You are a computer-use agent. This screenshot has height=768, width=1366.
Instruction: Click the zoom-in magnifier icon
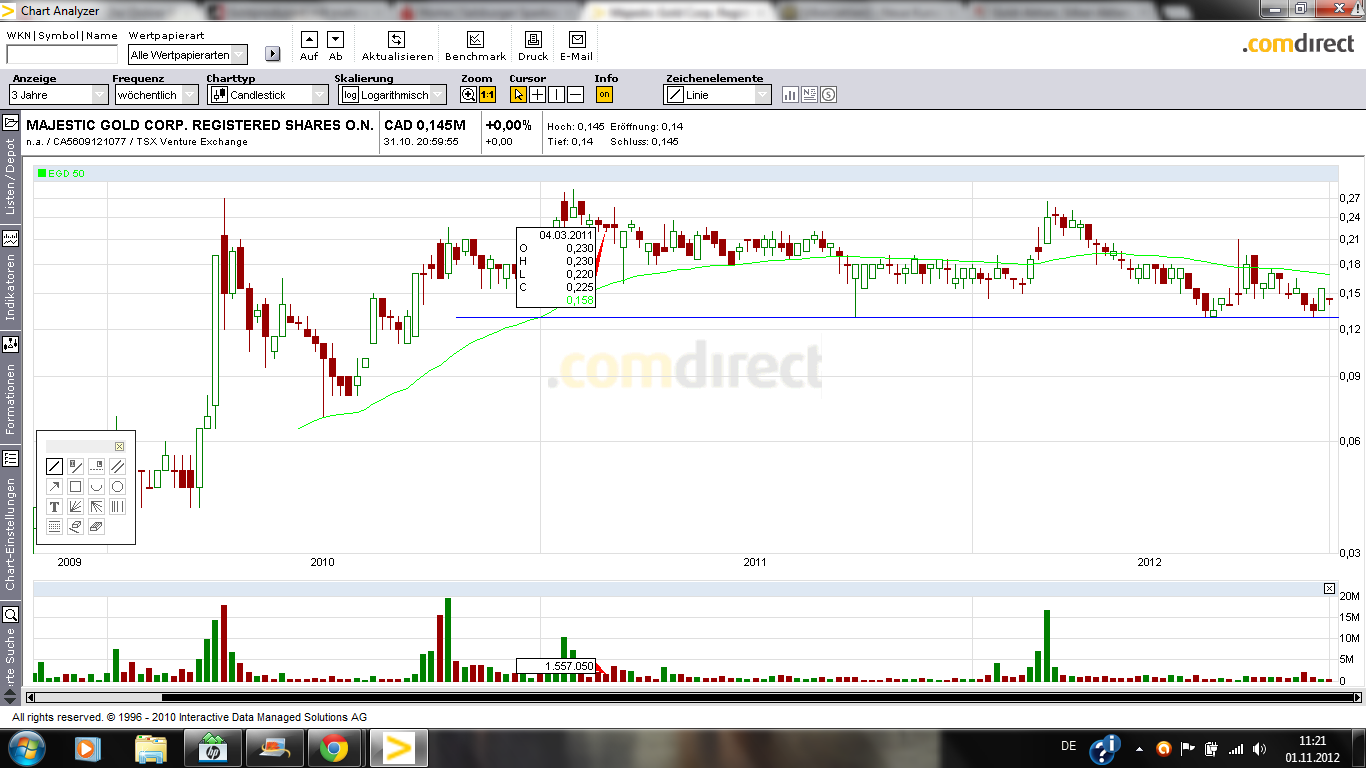pyautogui.click(x=468, y=95)
